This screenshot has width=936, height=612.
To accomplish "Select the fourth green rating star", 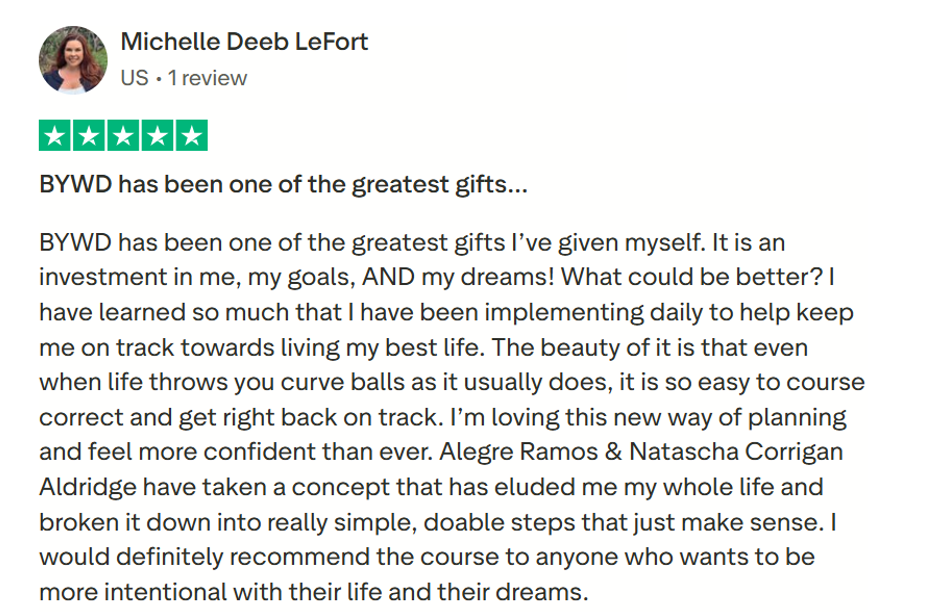I will click(x=157, y=136).
